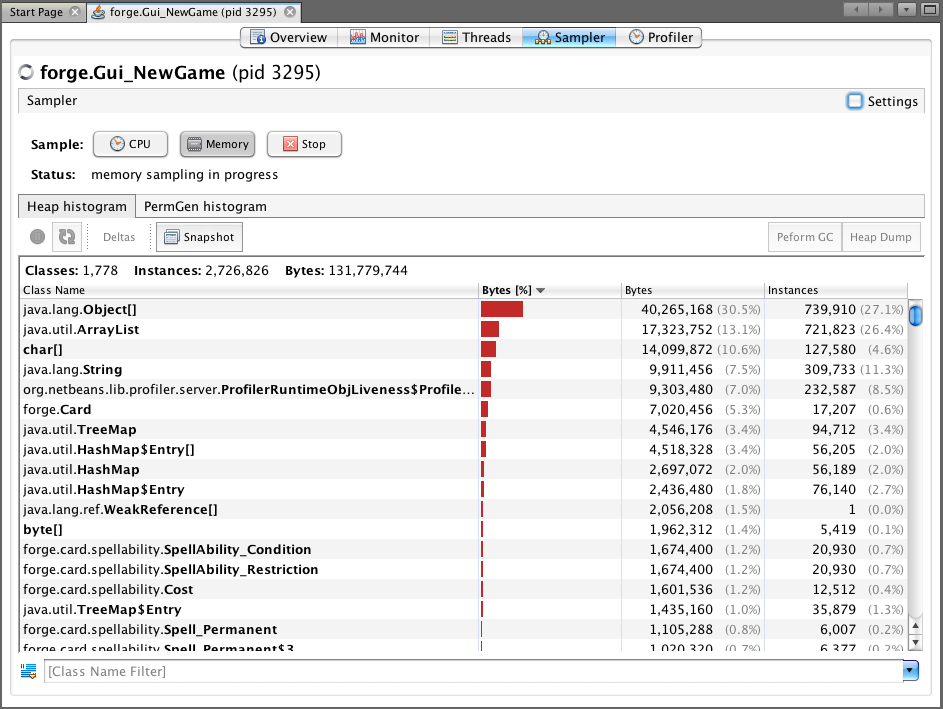Click the Heap Dump button

coord(880,237)
